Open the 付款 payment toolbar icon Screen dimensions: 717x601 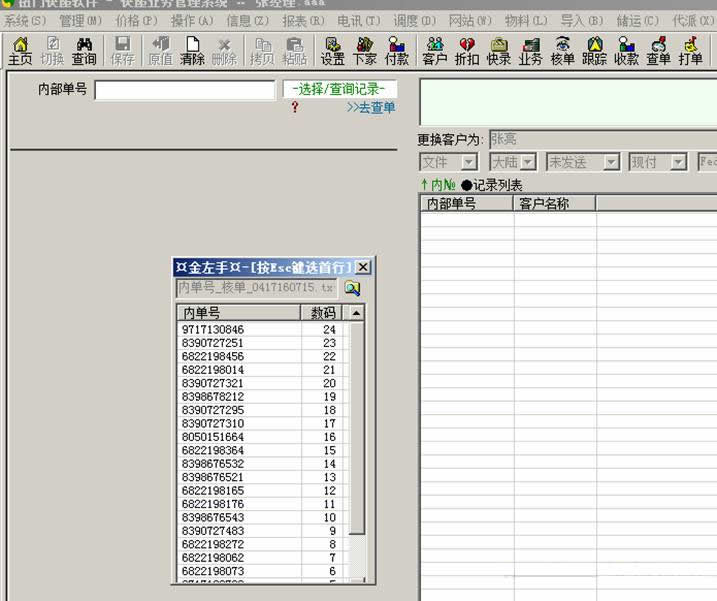point(396,51)
